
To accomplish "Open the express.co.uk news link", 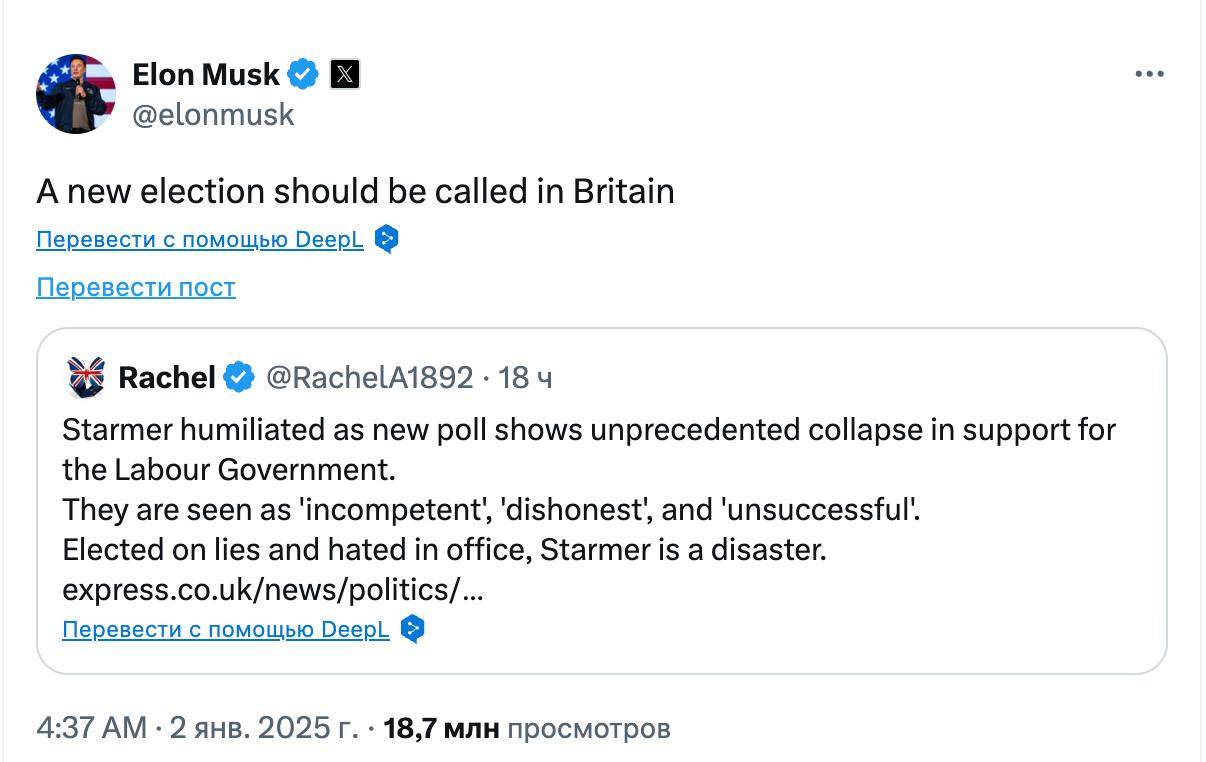I will point(272,590).
